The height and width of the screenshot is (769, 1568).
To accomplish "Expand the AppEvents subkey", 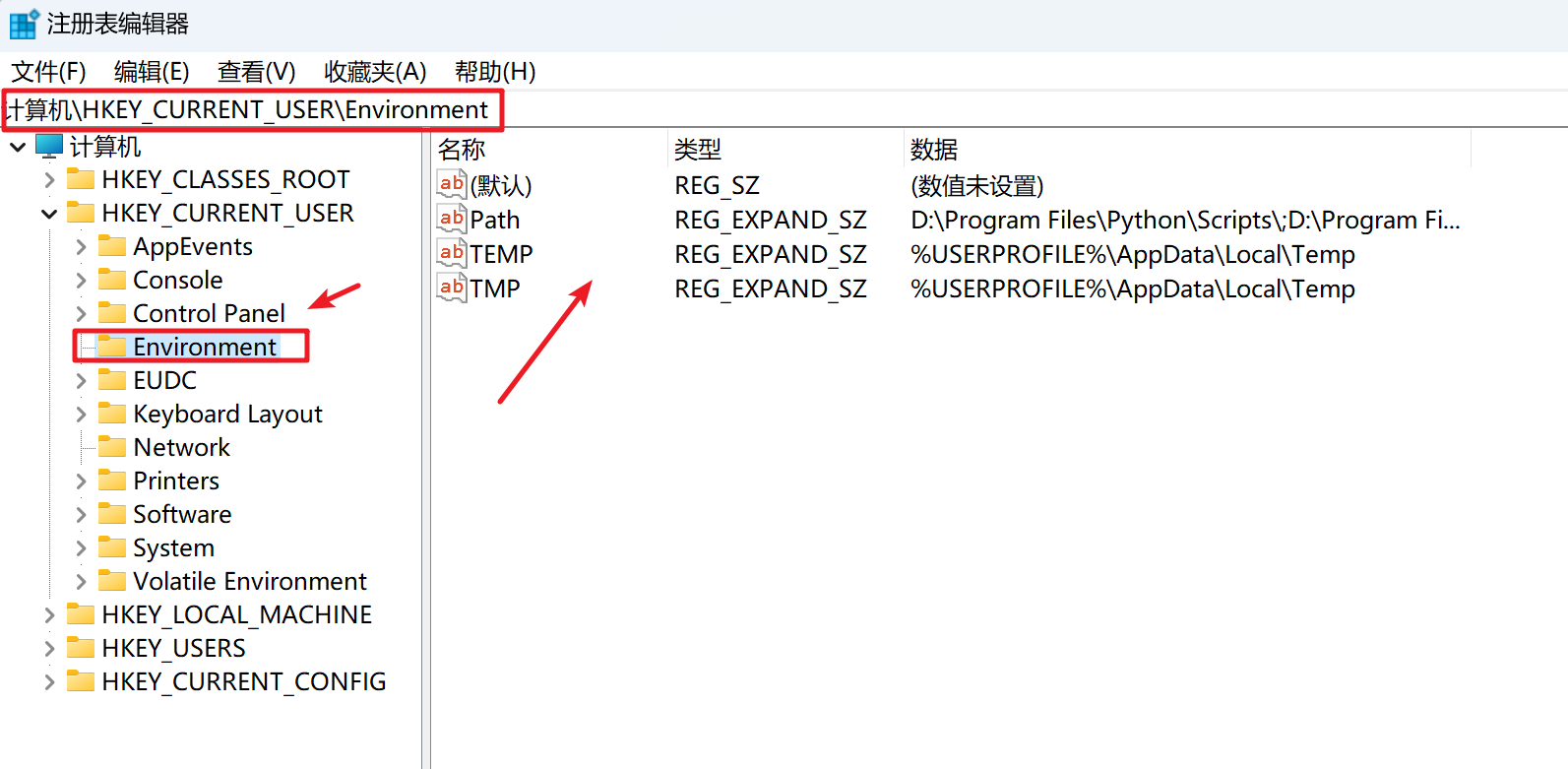I will 81,247.
